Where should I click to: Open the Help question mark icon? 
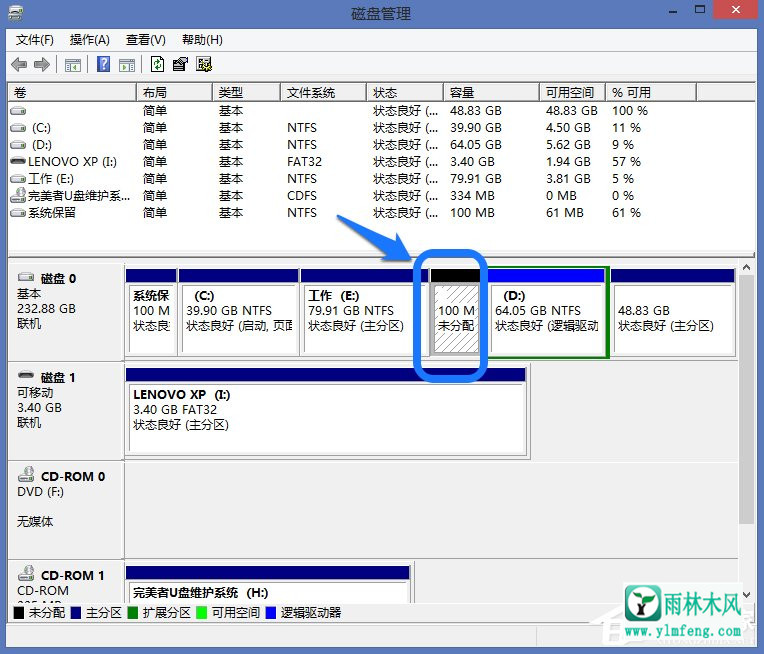click(103, 64)
